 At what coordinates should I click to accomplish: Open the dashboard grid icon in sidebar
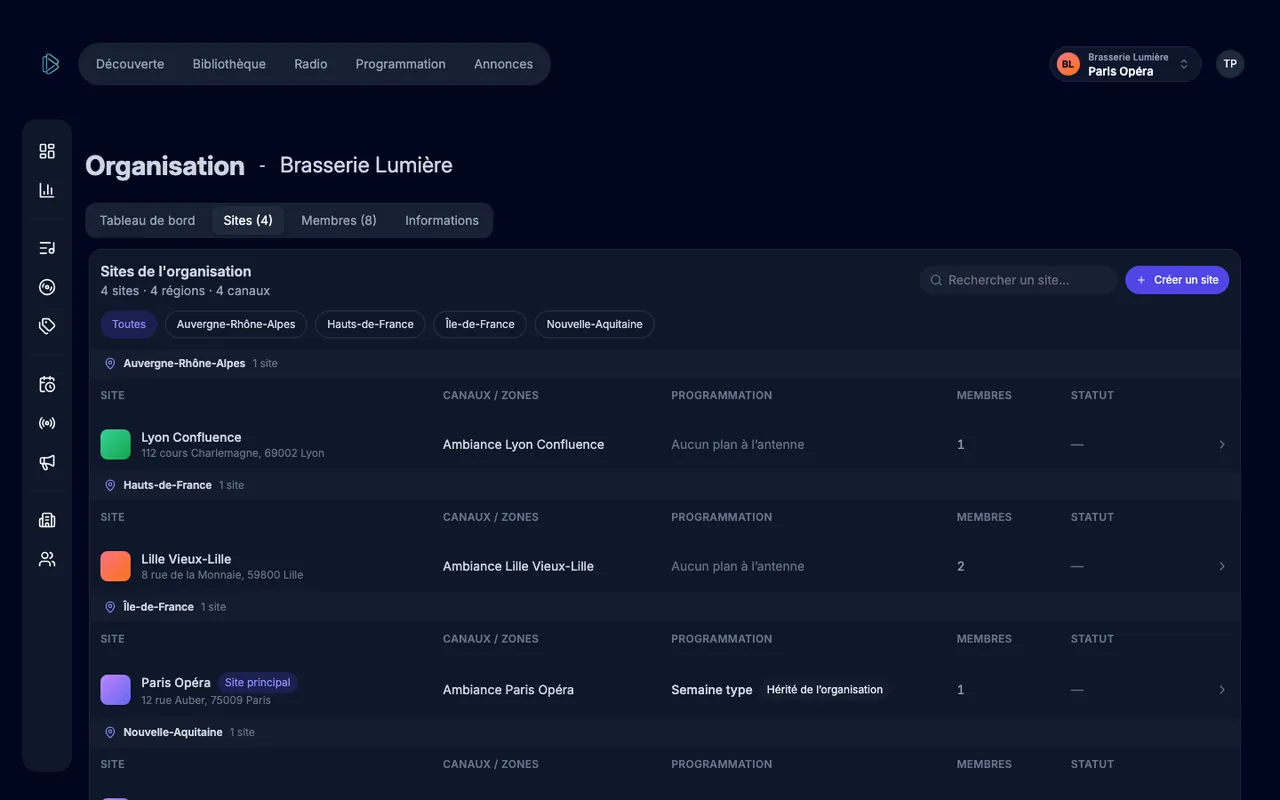[47, 151]
